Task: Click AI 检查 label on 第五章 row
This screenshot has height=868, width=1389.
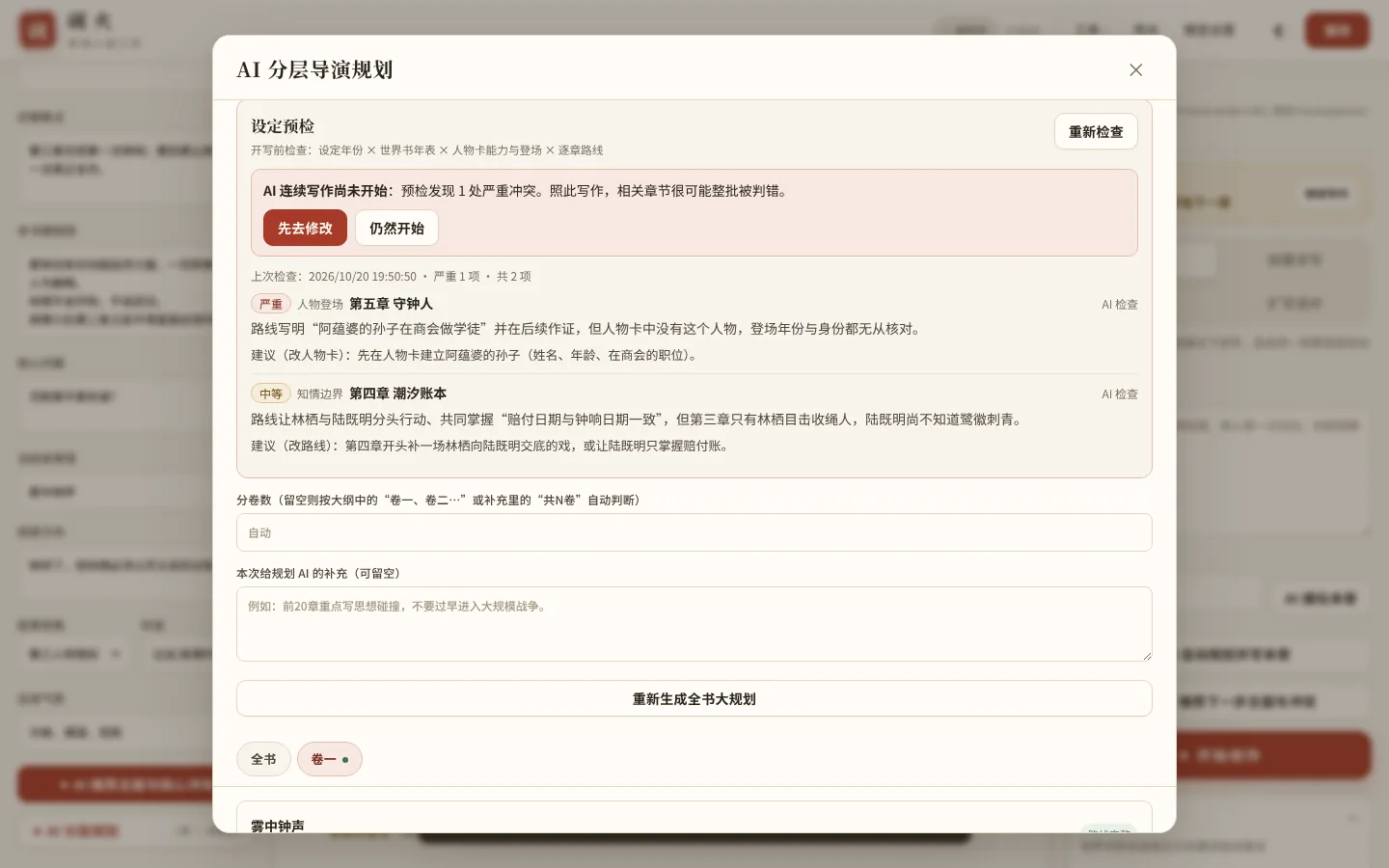Action: 1120,304
